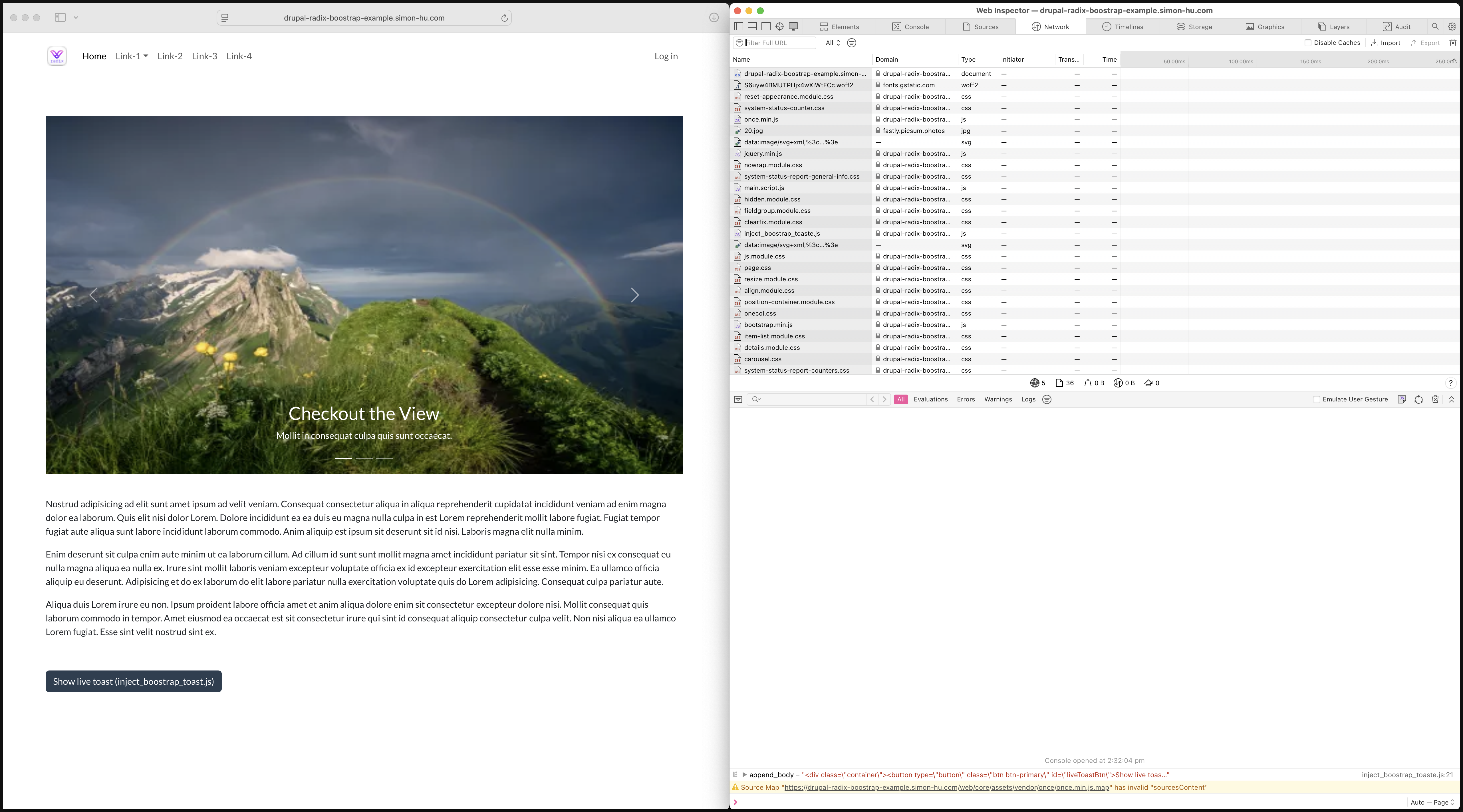
Task: Reload page in Safari address bar
Action: coord(504,18)
